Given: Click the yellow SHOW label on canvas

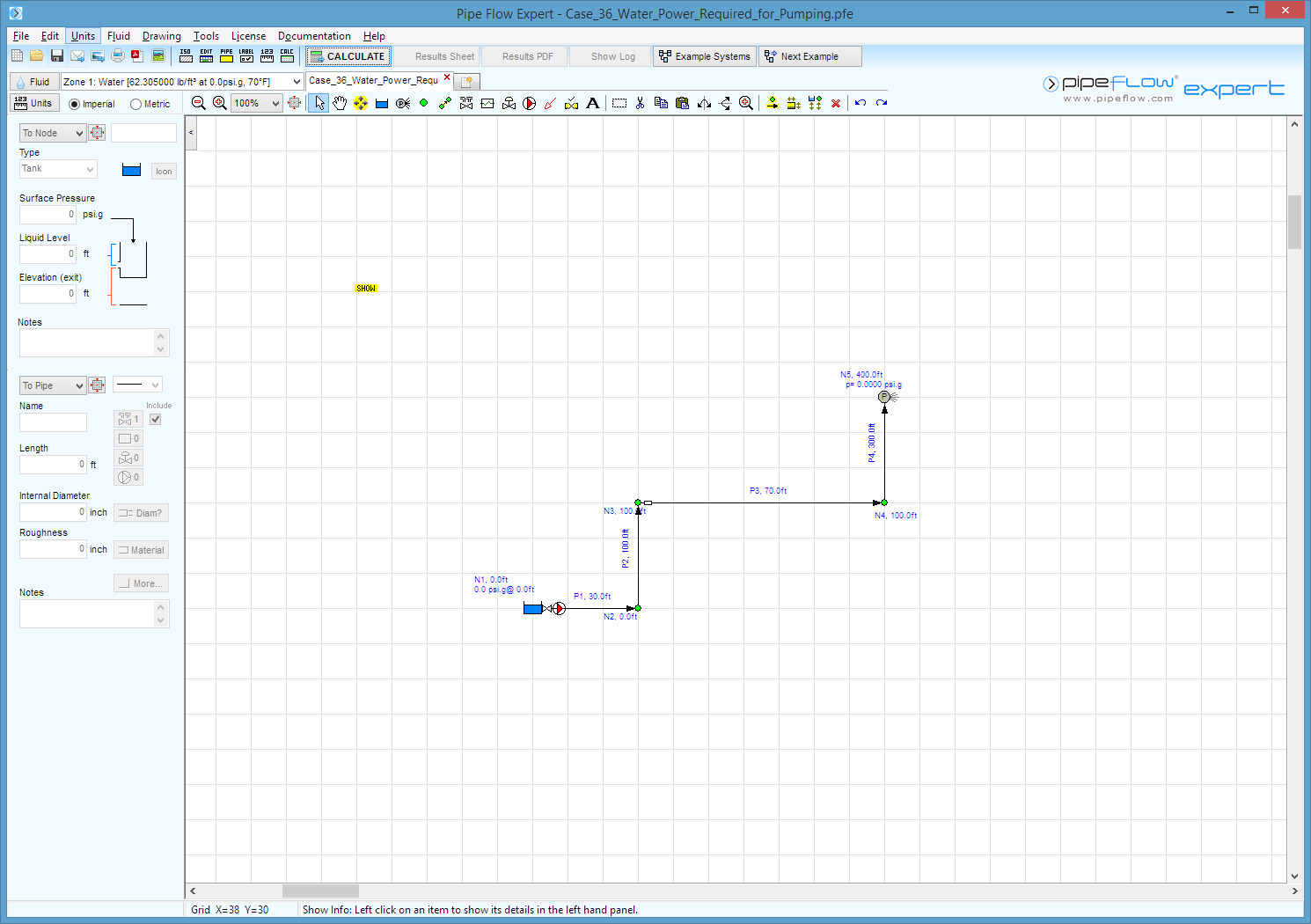Looking at the screenshot, I should tap(366, 289).
